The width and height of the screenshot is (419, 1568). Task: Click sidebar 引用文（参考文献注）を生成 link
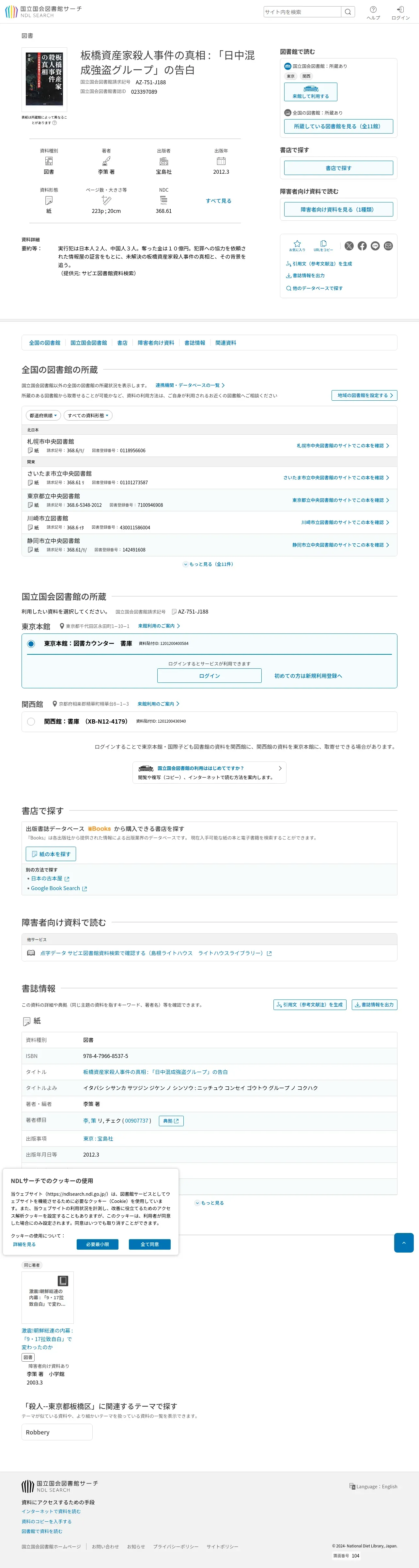(x=319, y=264)
